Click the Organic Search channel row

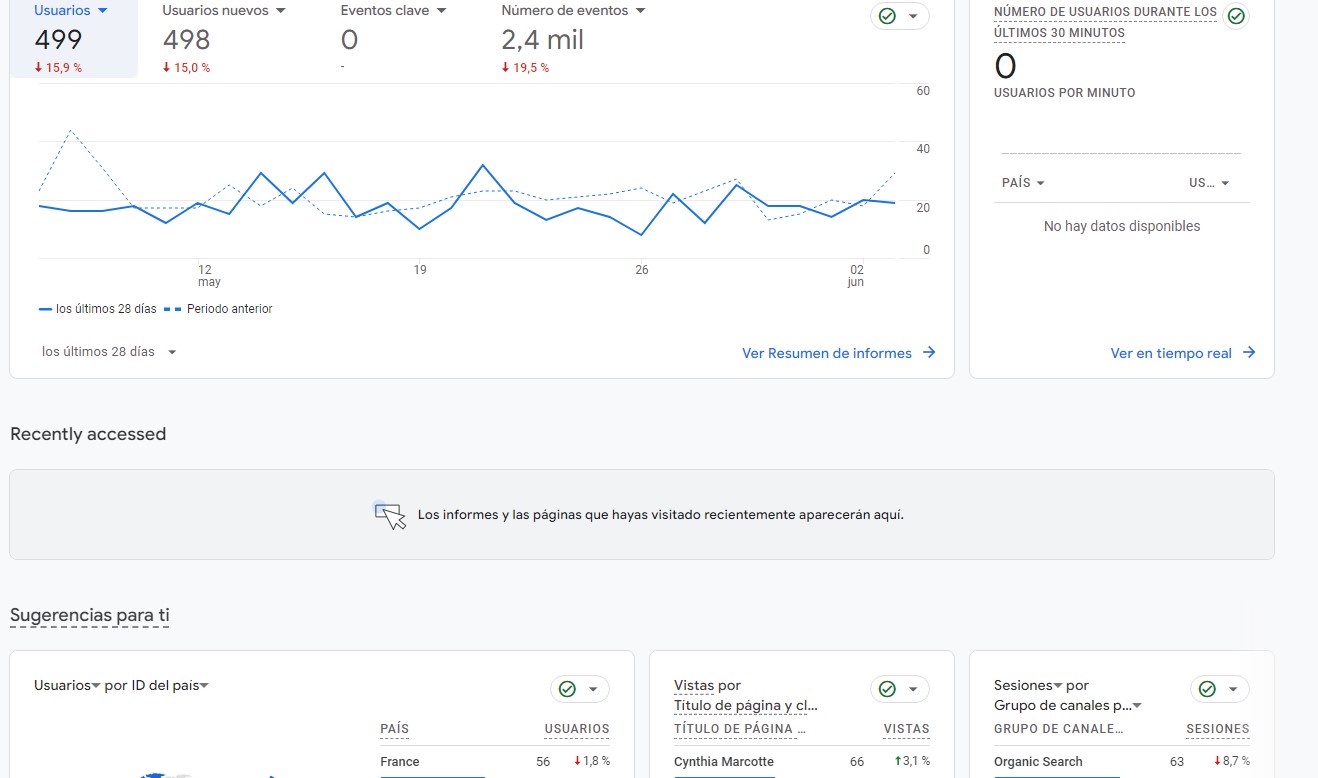coord(1122,762)
